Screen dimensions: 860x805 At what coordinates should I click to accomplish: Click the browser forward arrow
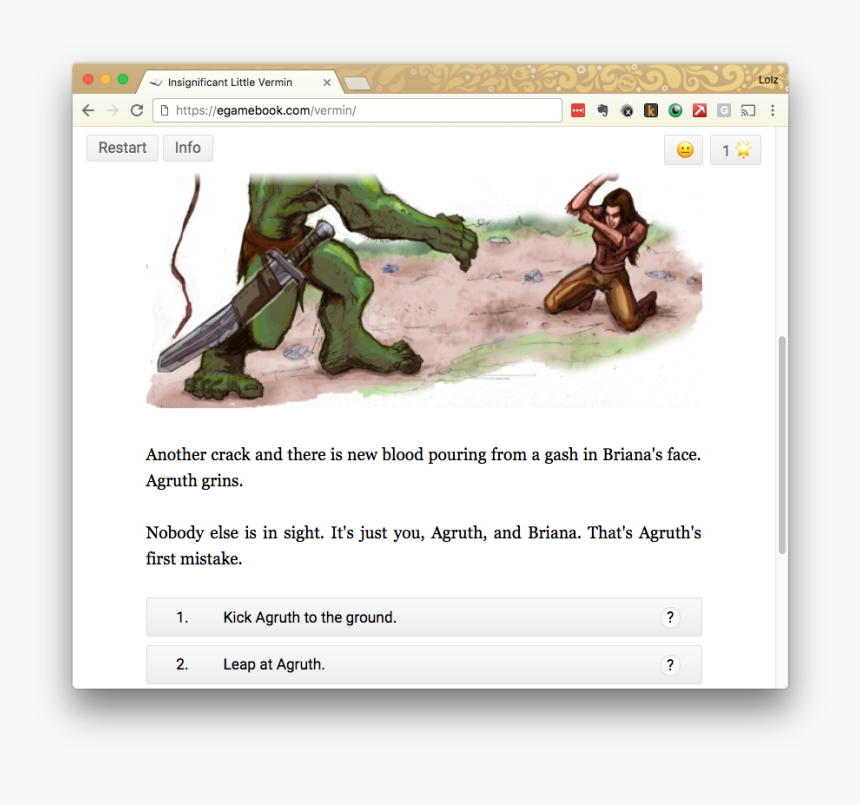(112, 110)
